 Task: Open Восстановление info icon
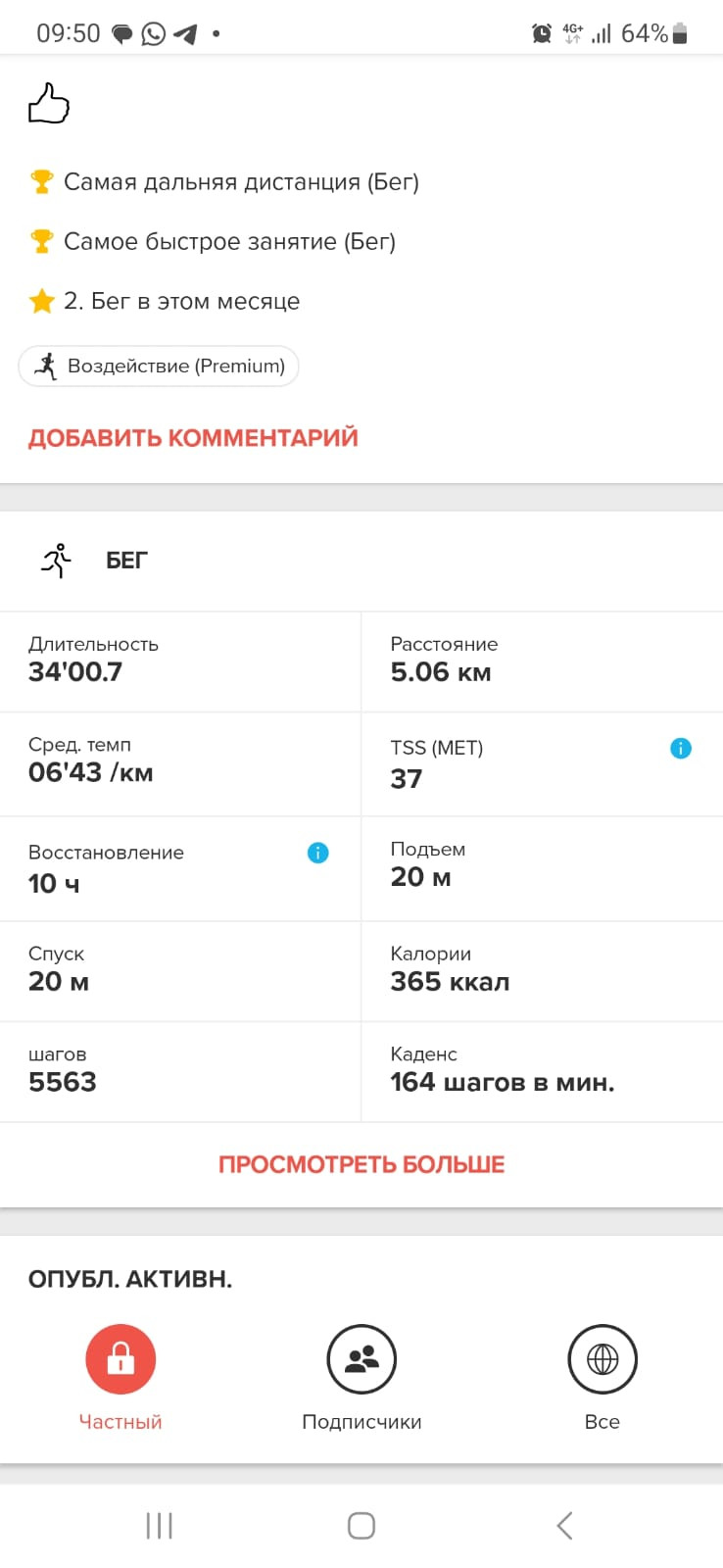(x=318, y=853)
